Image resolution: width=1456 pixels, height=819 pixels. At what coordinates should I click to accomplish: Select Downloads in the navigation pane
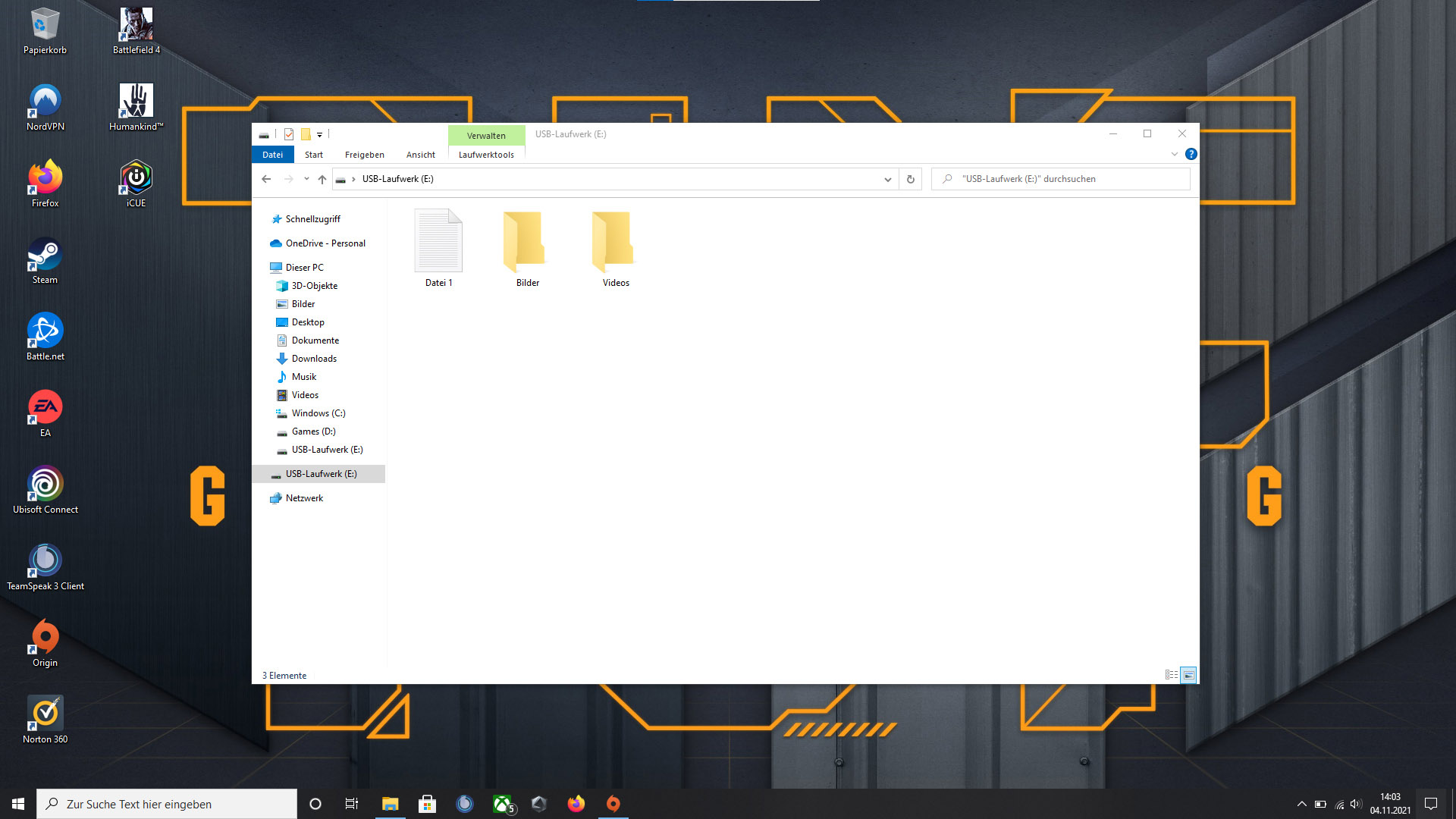[x=314, y=359]
